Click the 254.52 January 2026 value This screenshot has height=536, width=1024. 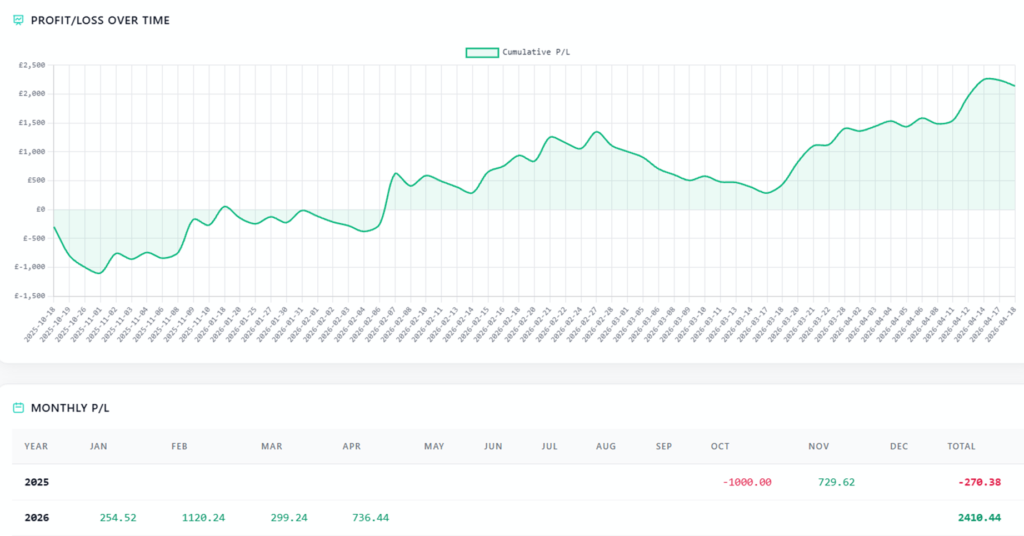click(118, 517)
